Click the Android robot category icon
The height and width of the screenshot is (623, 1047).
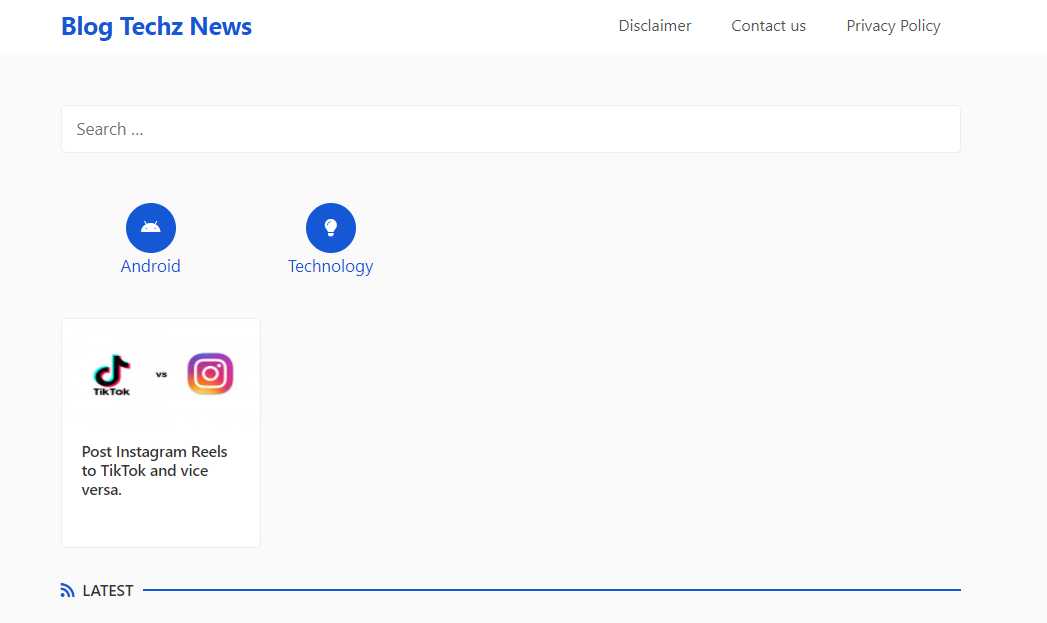tap(151, 228)
